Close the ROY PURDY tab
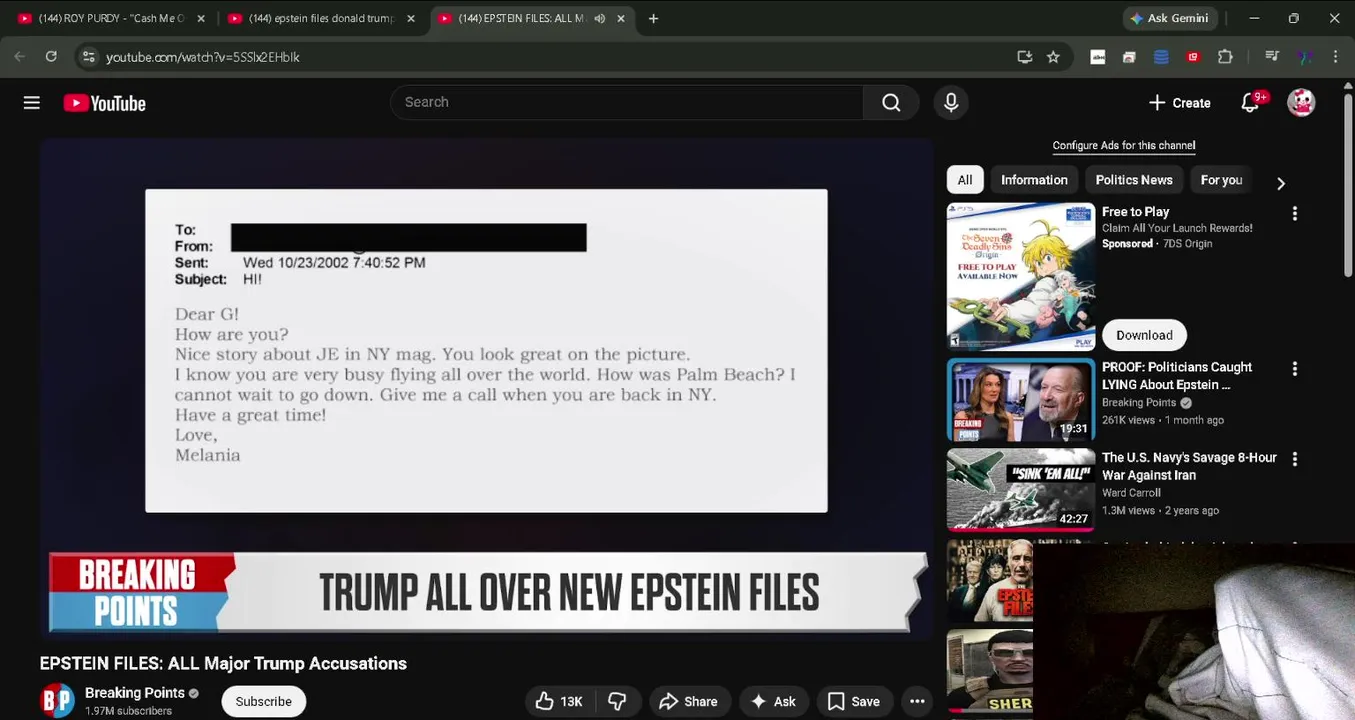Image resolution: width=1355 pixels, height=720 pixels. pyautogui.click(x=200, y=18)
